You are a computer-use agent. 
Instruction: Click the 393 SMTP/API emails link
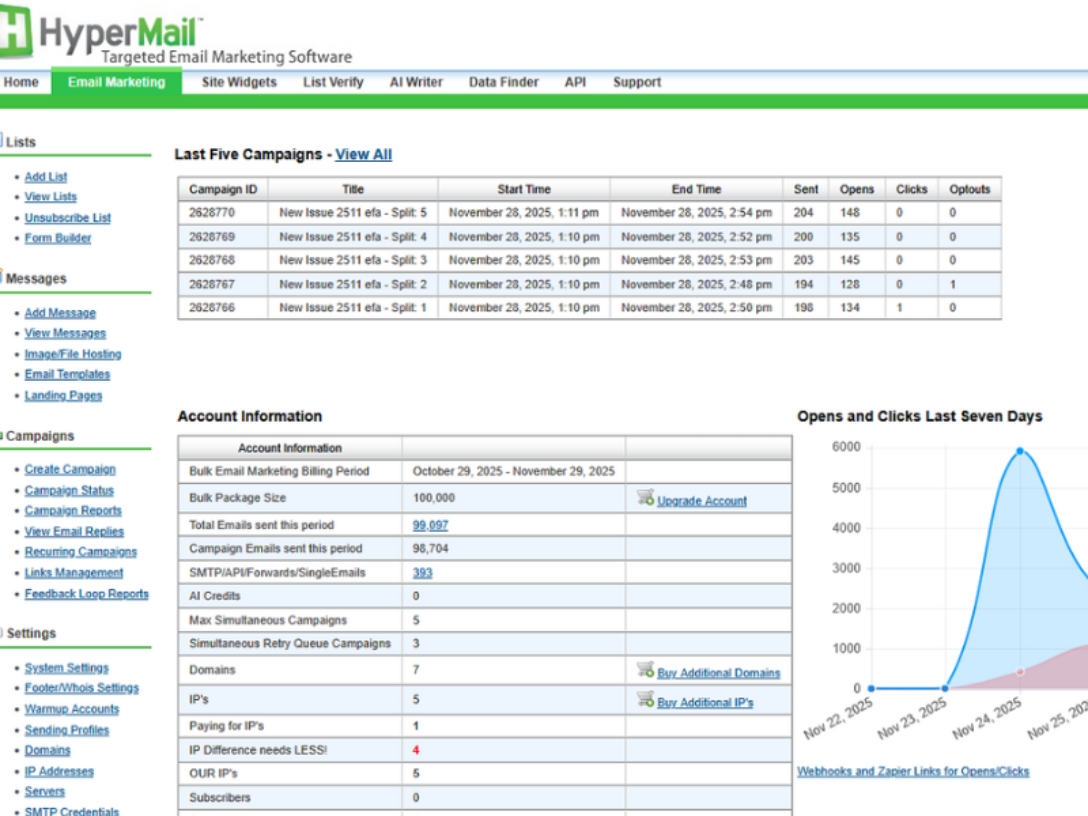point(422,573)
